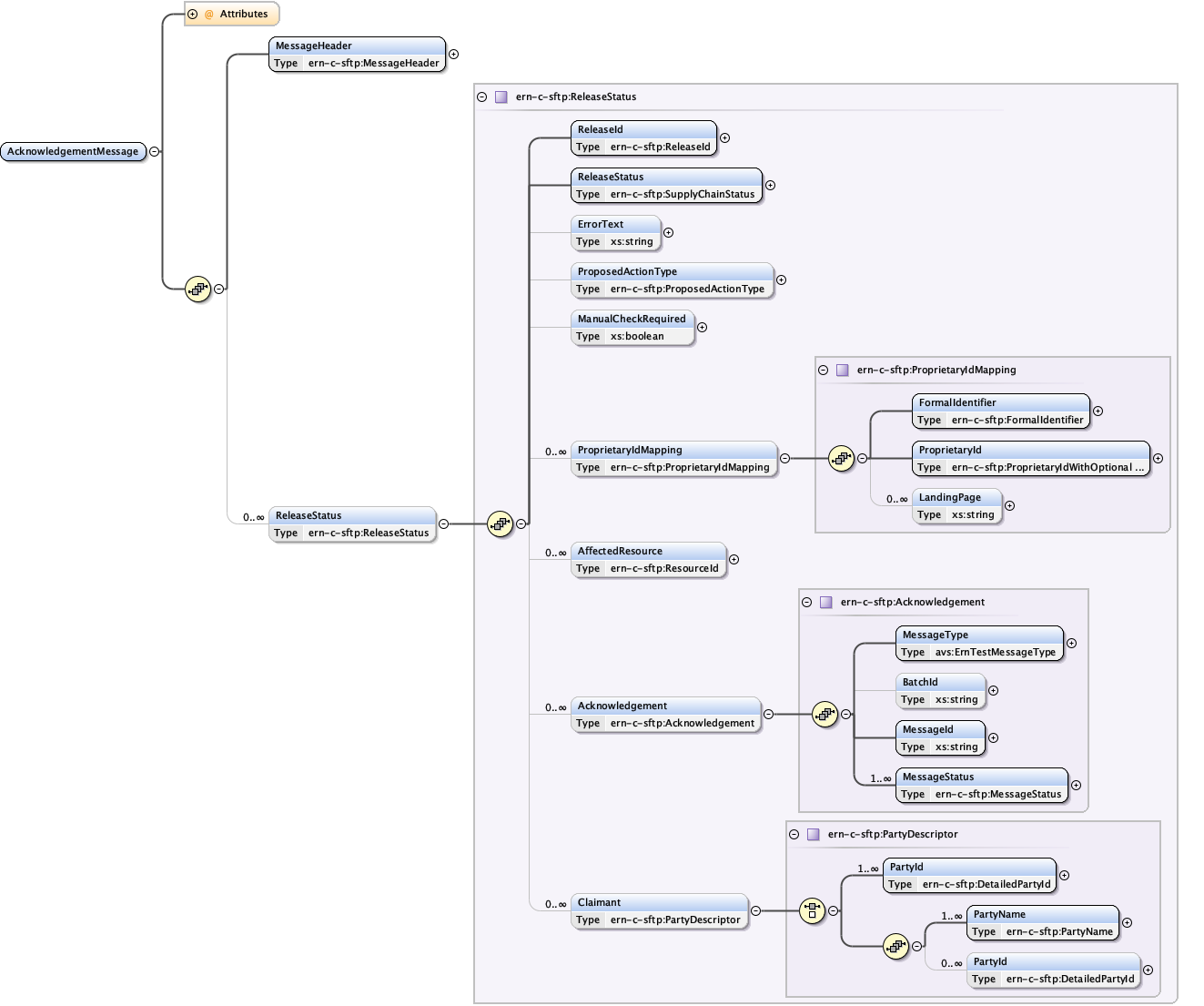Image resolution: width=1204 pixels, height=1006 pixels.
Task: Expand the MessageType element
Action: tap(1071, 644)
